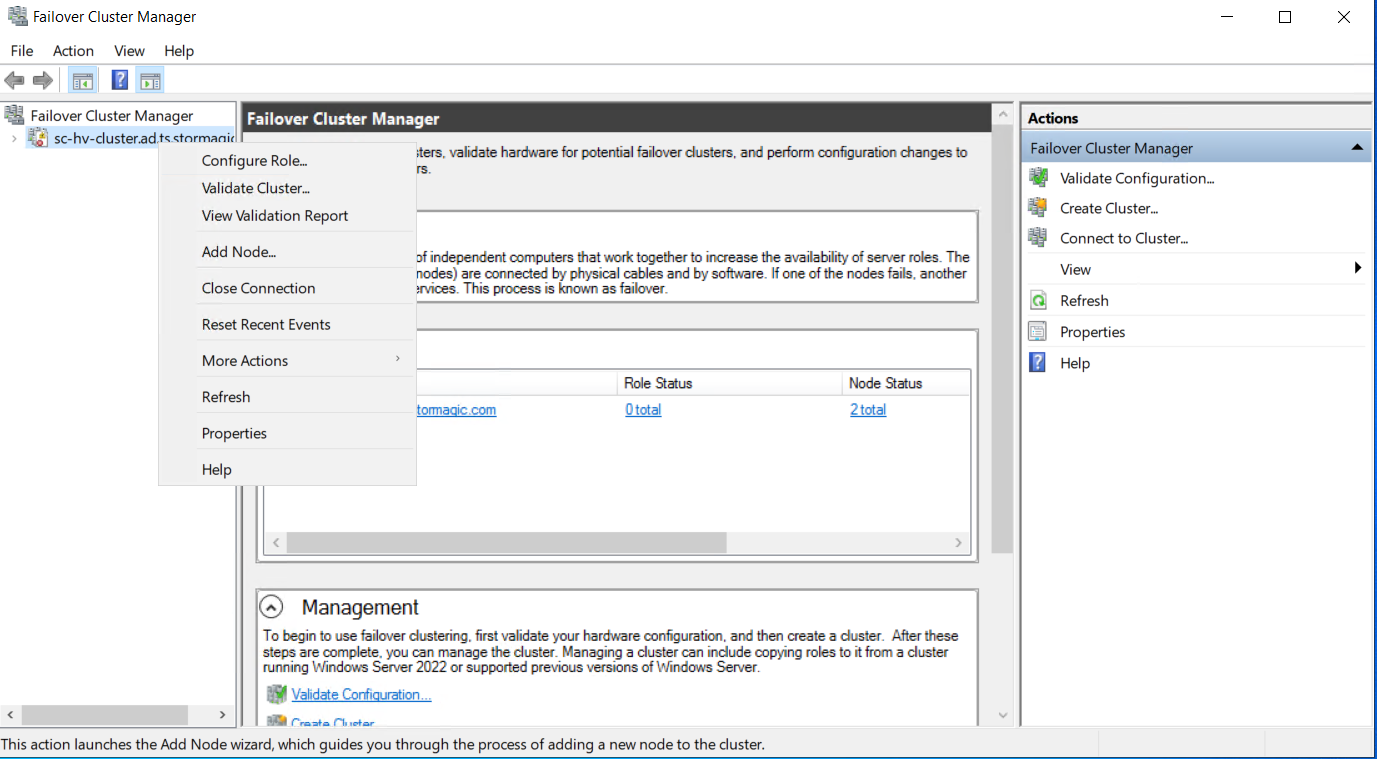Click the tree pane horizontal scrollbar thumb

[x=104, y=715]
